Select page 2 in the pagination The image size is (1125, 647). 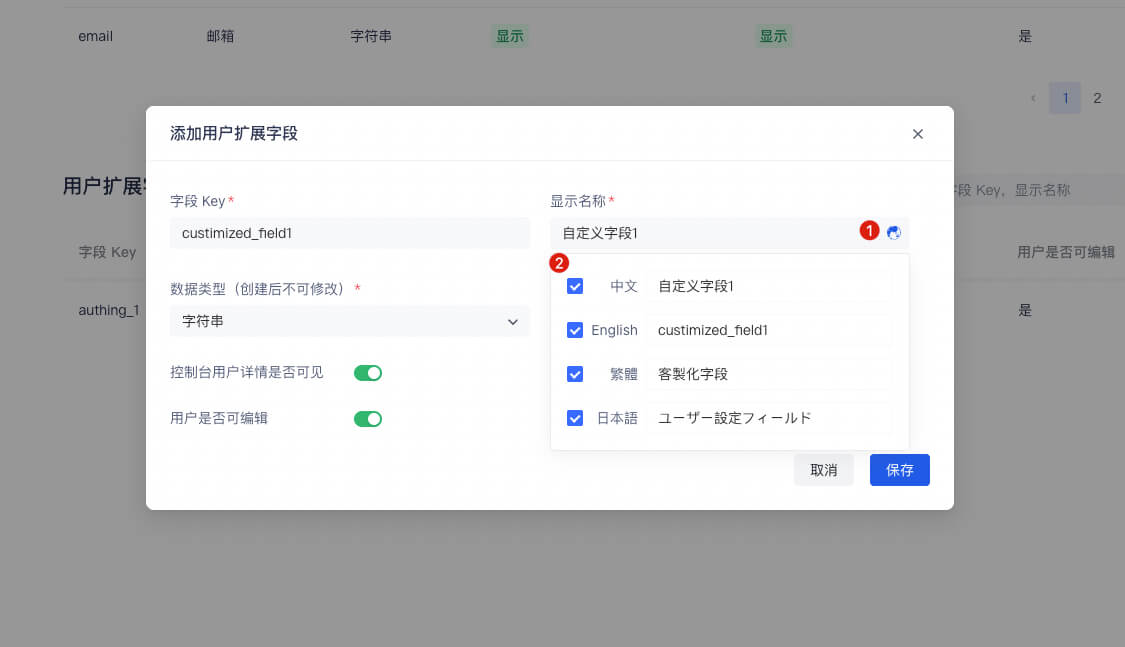tap(1097, 97)
